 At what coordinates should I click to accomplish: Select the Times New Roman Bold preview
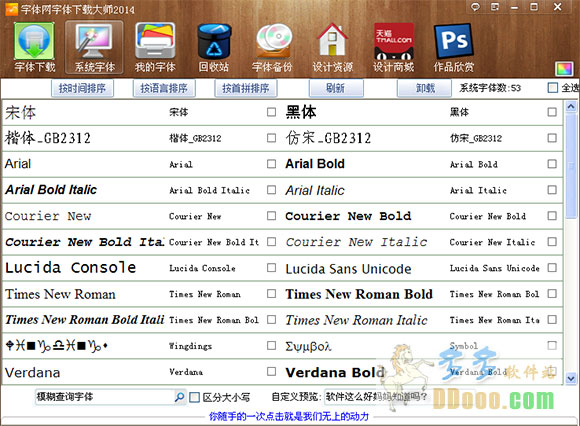pyautogui.click(x=359, y=294)
